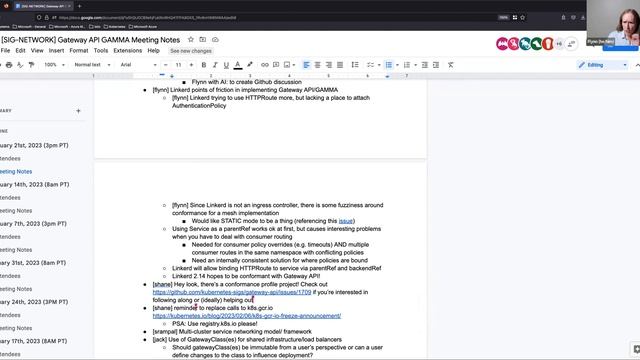The image size is (640, 360).
Task: Insert a link from toolbar
Action: coord(264,65)
